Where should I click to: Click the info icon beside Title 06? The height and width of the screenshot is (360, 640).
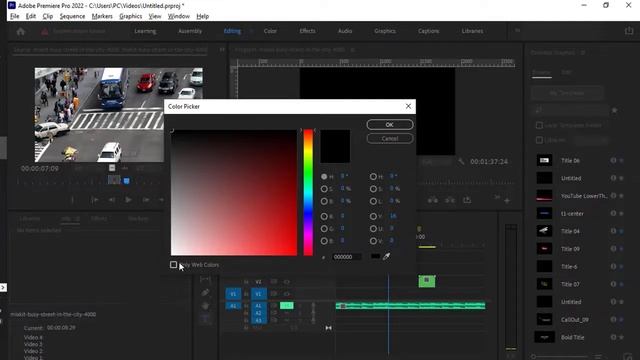[613, 160]
